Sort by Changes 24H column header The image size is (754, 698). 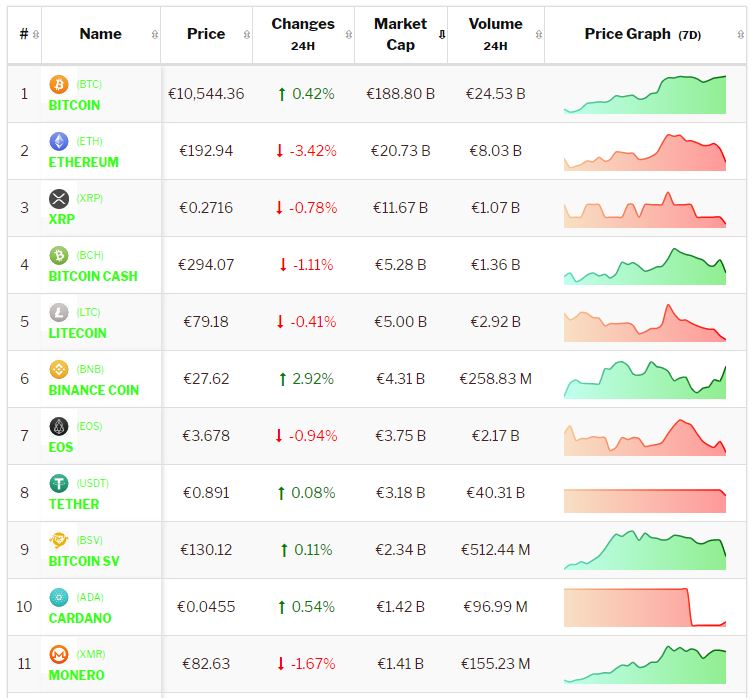(x=303, y=34)
